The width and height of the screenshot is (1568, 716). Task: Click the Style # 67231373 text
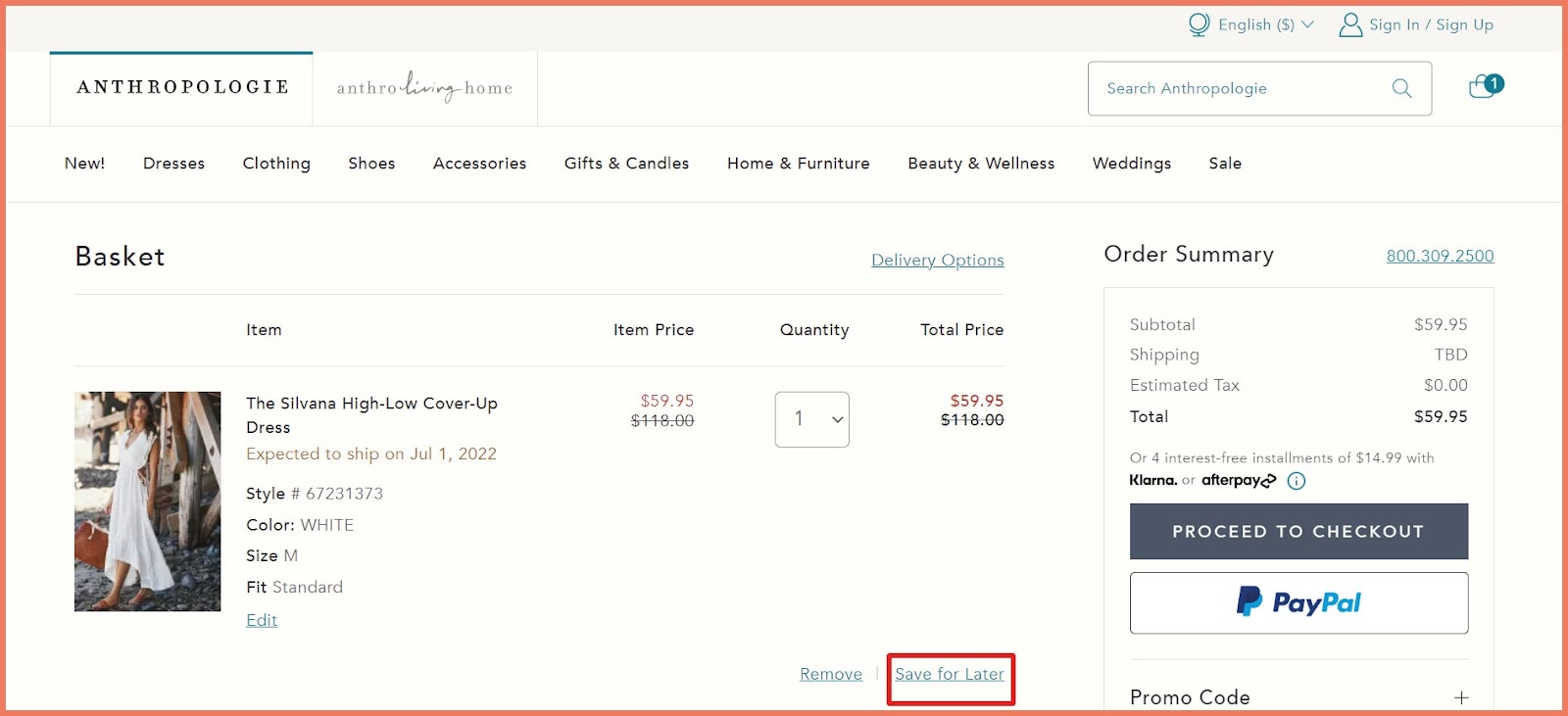pyautogui.click(x=315, y=494)
